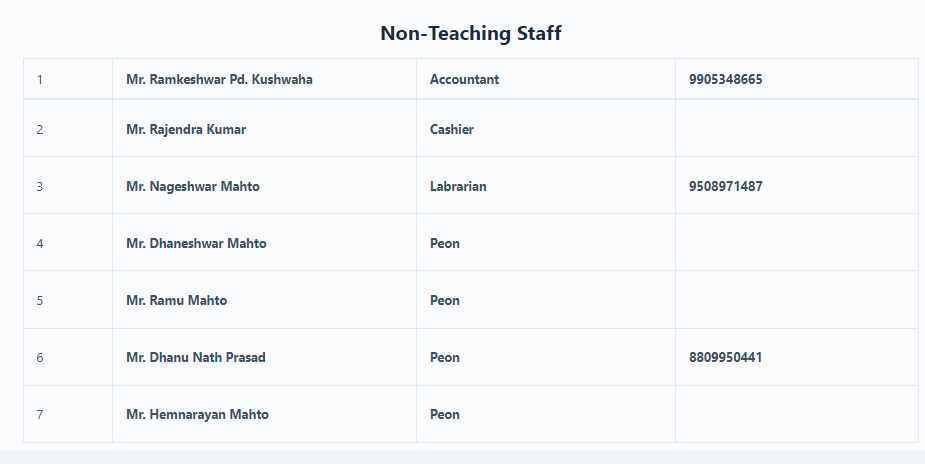Click Peon designation beside Dhaneshwar Mahto
Screen dimensions: 925x464
coord(445,244)
